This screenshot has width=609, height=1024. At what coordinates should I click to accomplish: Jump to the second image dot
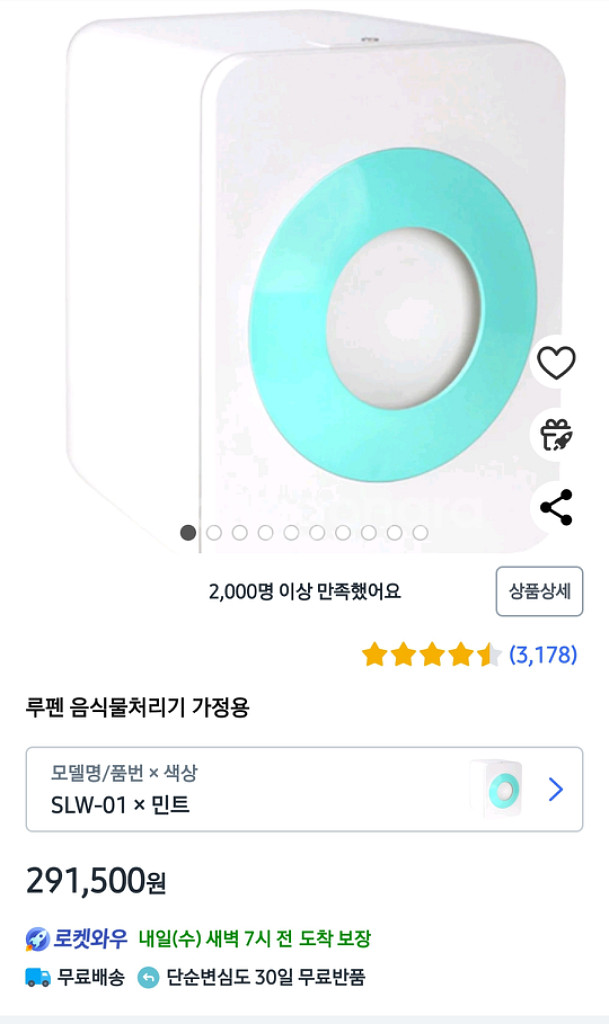(x=214, y=533)
